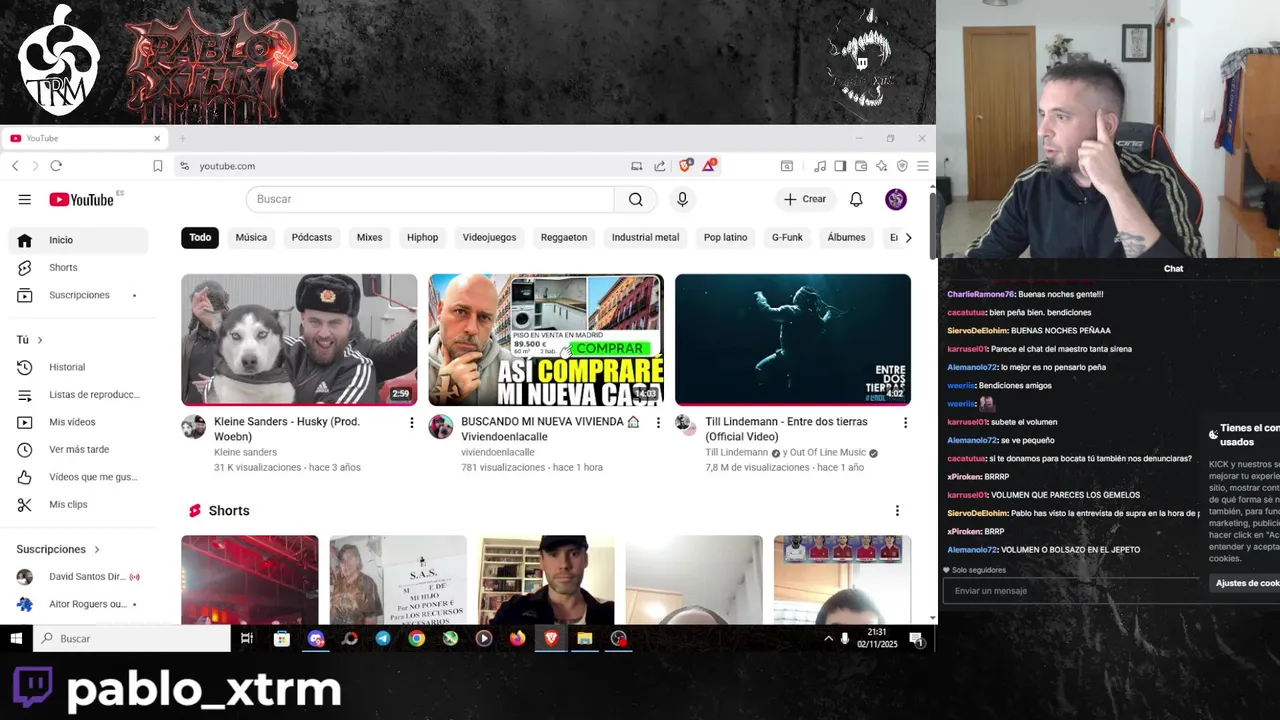Select the Industrial metal filter chip
Viewport: 1280px width, 720px height.
(x=645, y=237)
